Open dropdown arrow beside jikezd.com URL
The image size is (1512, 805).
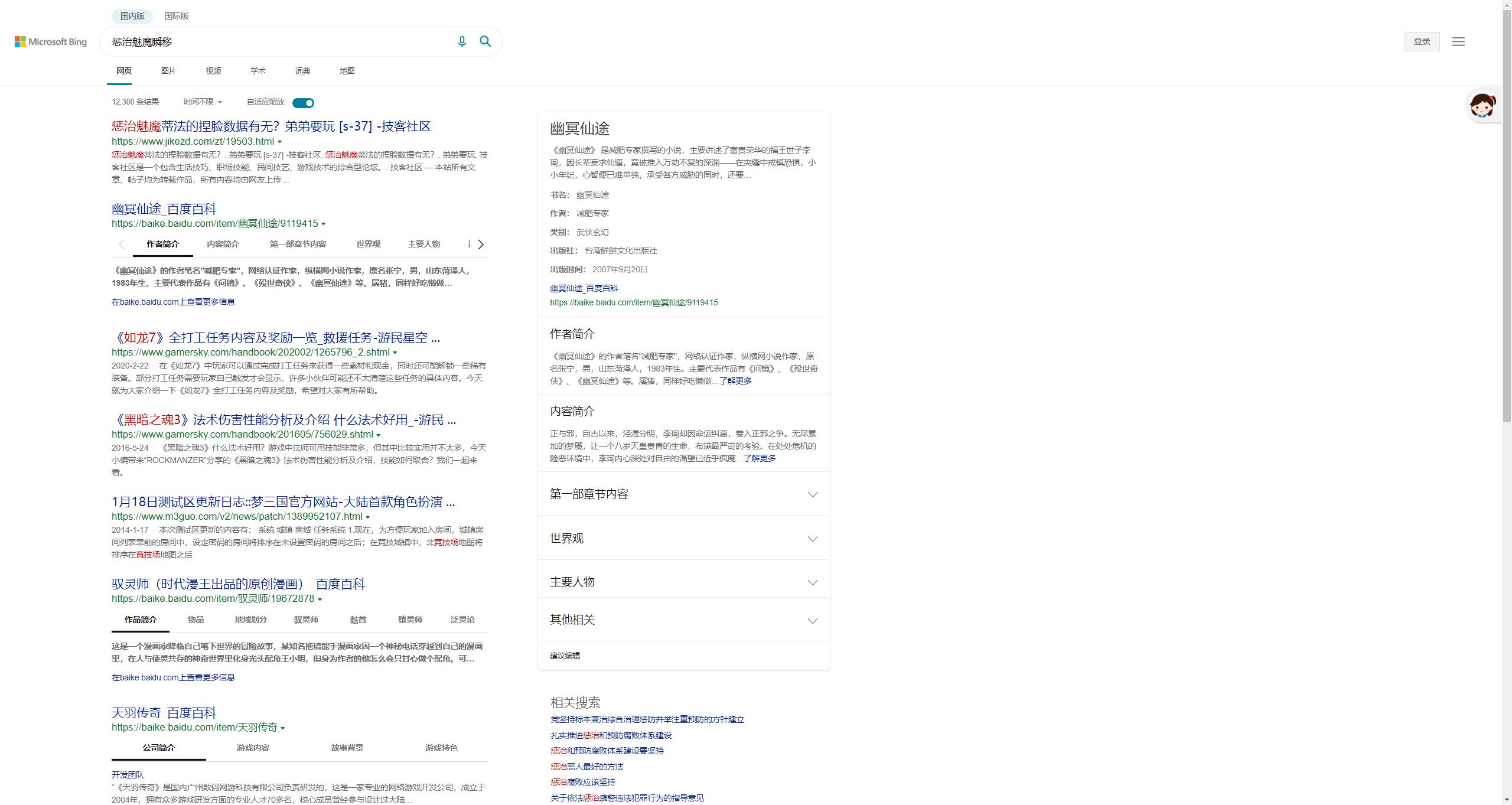click(x=280, y=142)
